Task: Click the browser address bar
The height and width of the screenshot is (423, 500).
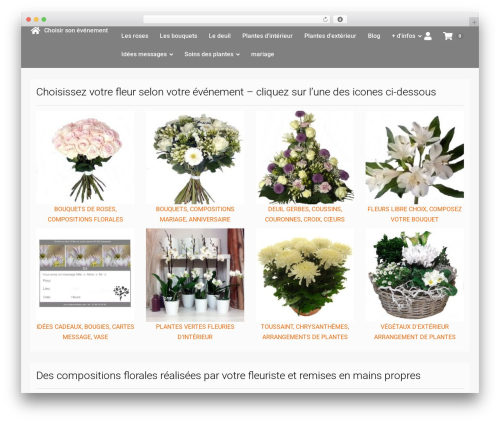Action: (236, 19)
